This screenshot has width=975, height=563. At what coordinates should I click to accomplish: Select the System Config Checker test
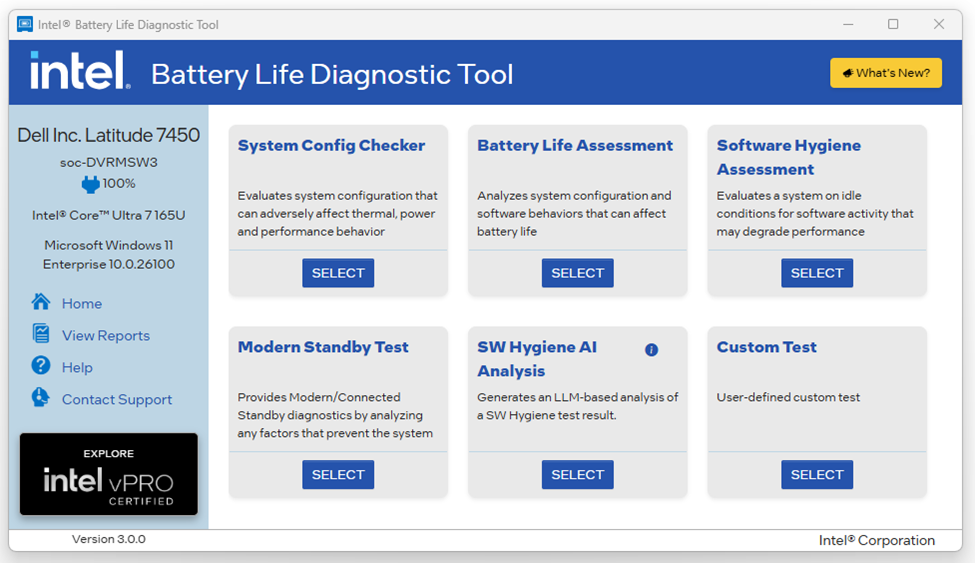pyautogui.click(x=338, y=273)
